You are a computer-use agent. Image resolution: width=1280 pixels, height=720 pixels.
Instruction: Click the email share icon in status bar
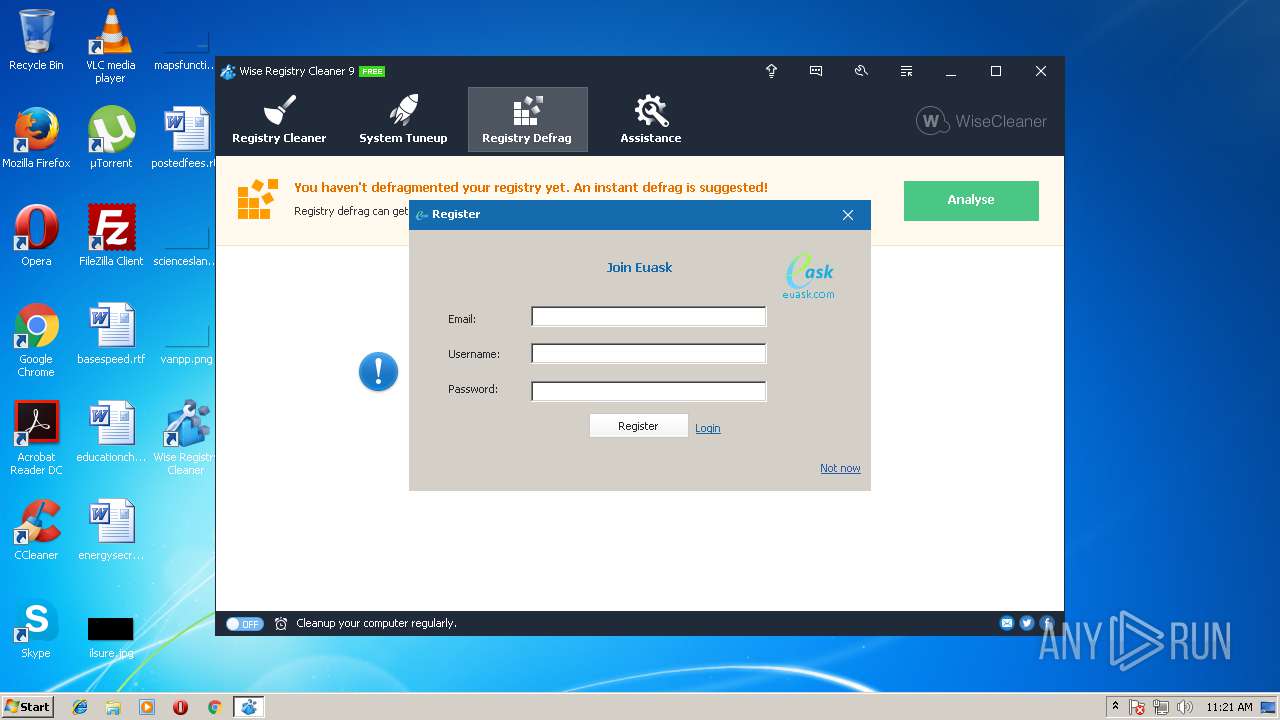(1007, 623)
